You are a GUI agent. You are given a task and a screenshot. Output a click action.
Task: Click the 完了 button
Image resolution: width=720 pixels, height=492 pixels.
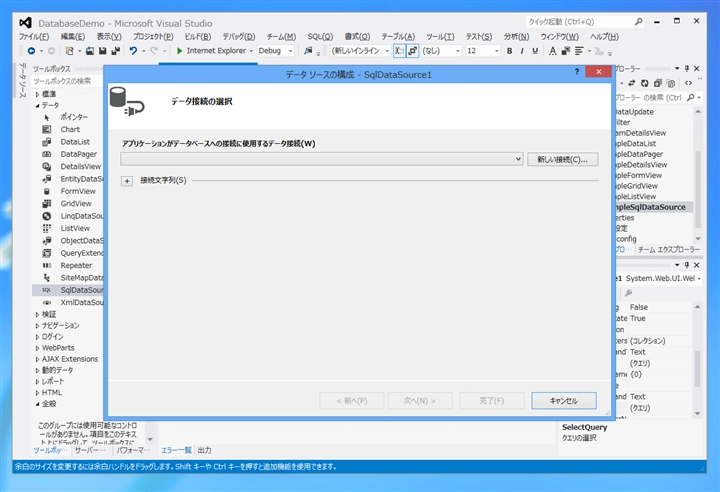point(492,401)
